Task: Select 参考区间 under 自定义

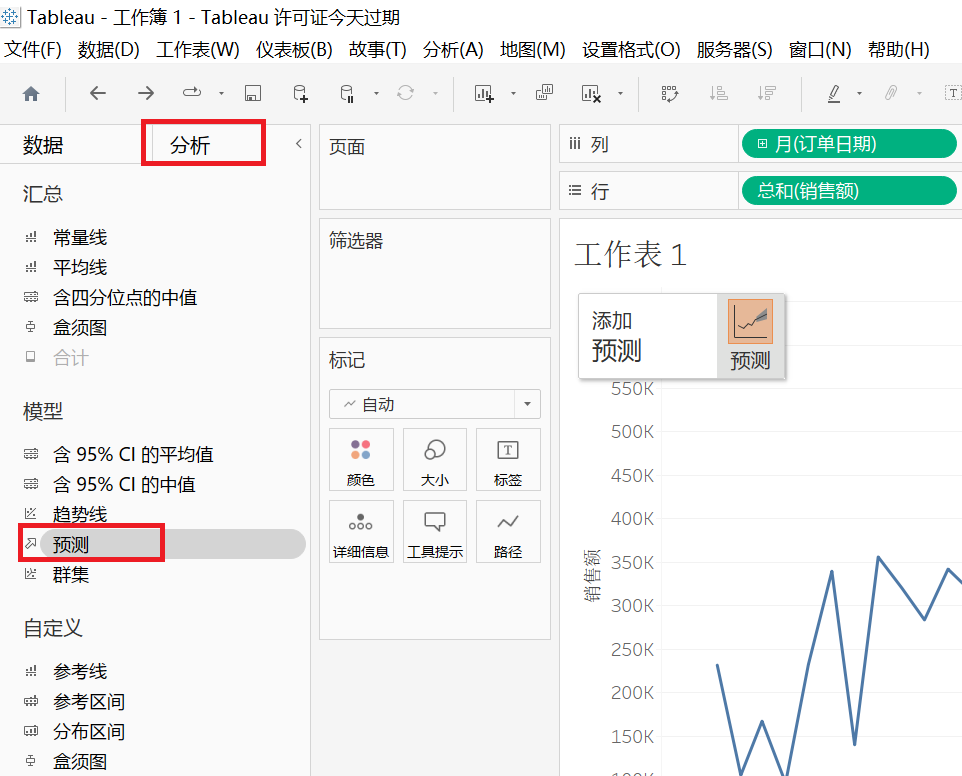Action: [89, 701]
